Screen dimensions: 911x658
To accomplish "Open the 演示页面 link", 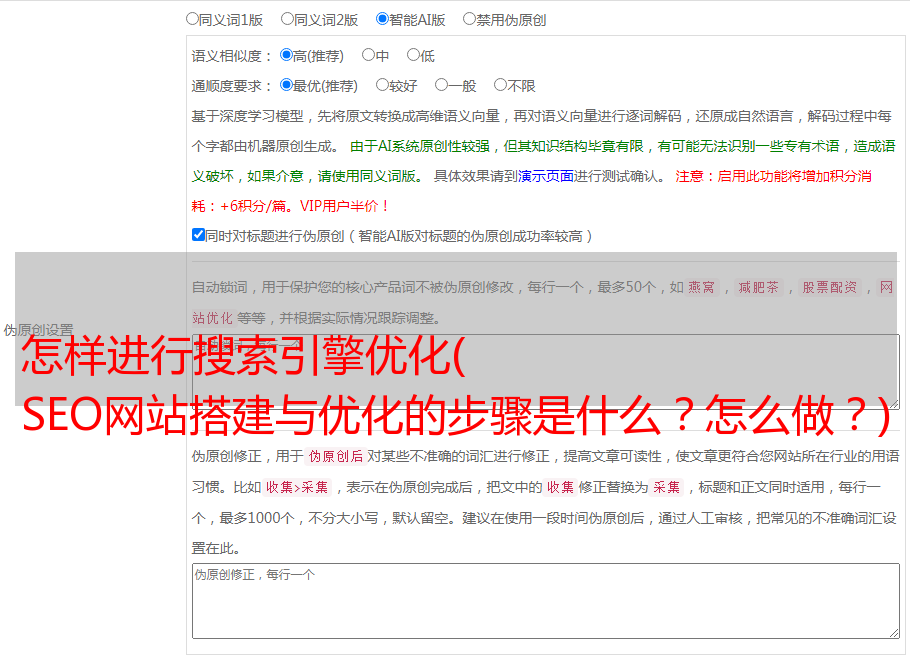I will (546, 176).
